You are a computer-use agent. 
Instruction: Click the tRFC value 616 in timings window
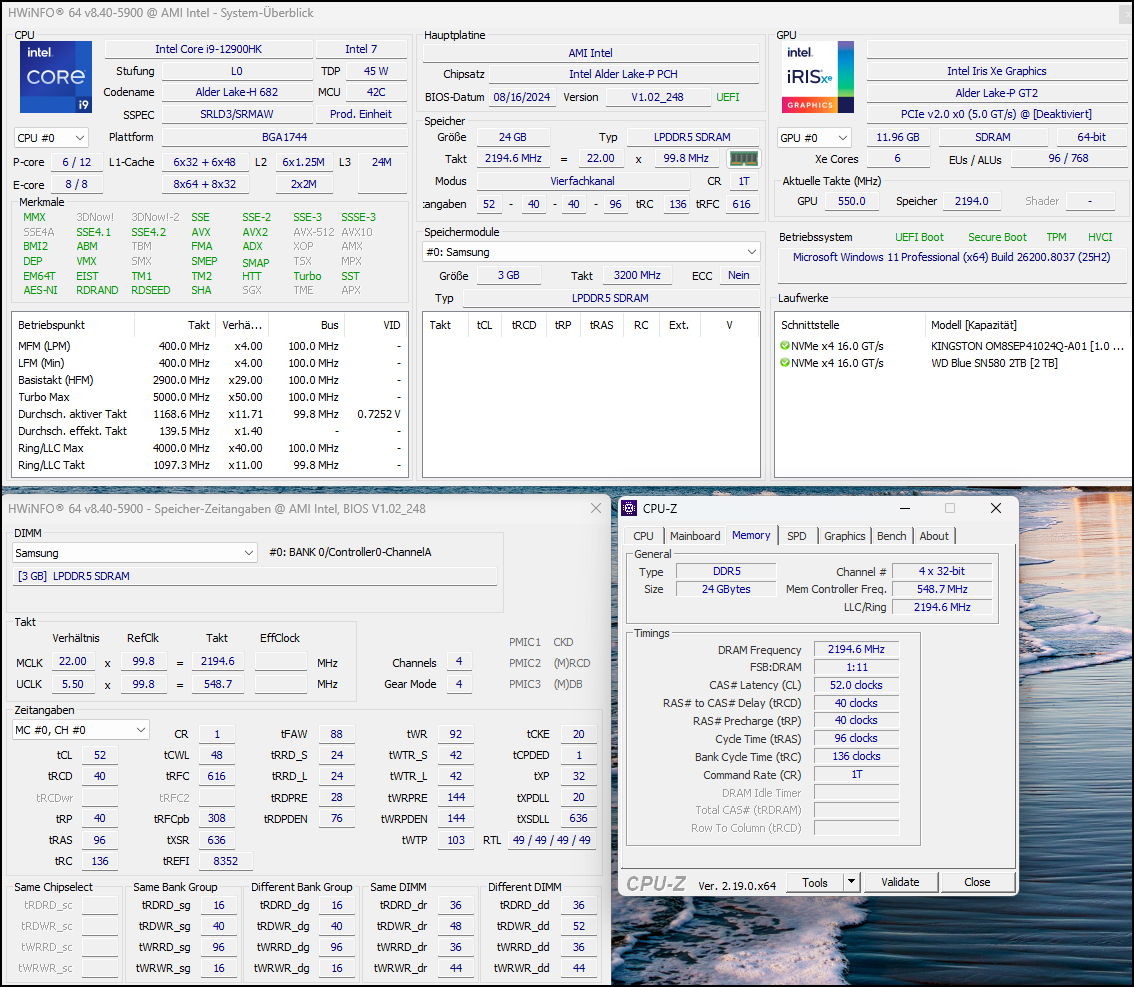217,776
